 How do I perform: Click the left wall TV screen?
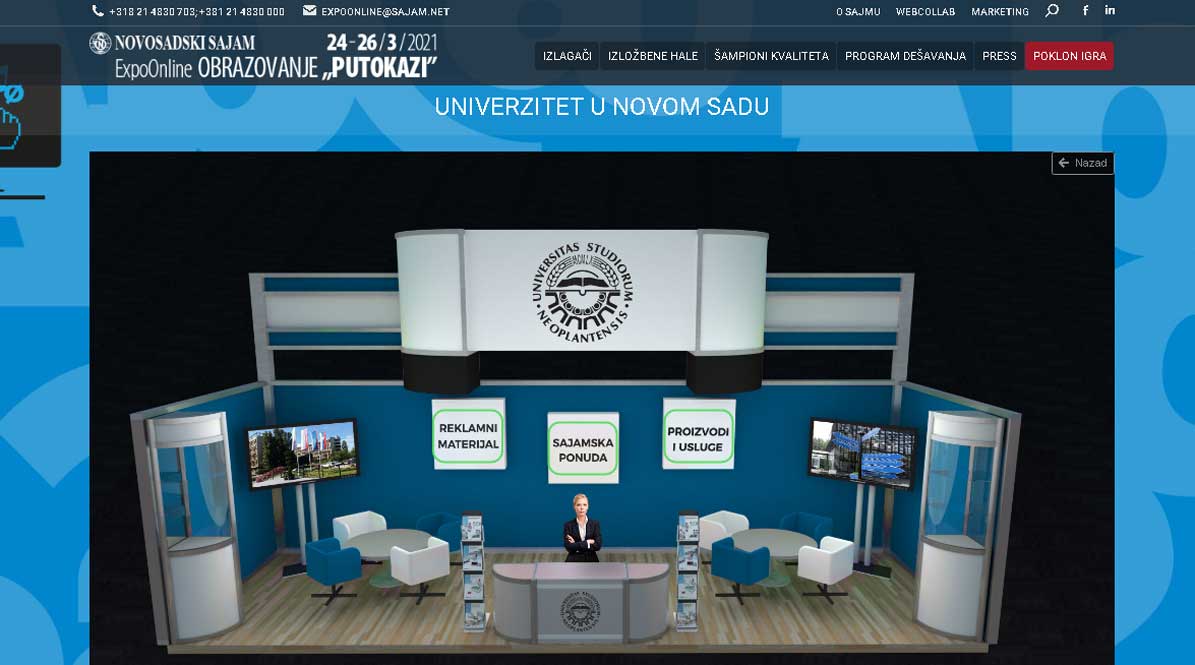coord(303,453)
